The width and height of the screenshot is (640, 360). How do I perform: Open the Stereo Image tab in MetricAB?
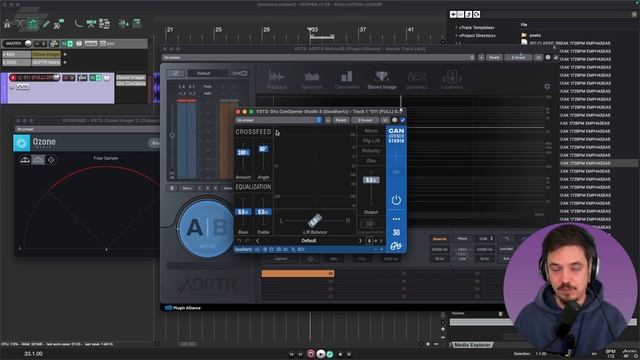click(382, 80)
